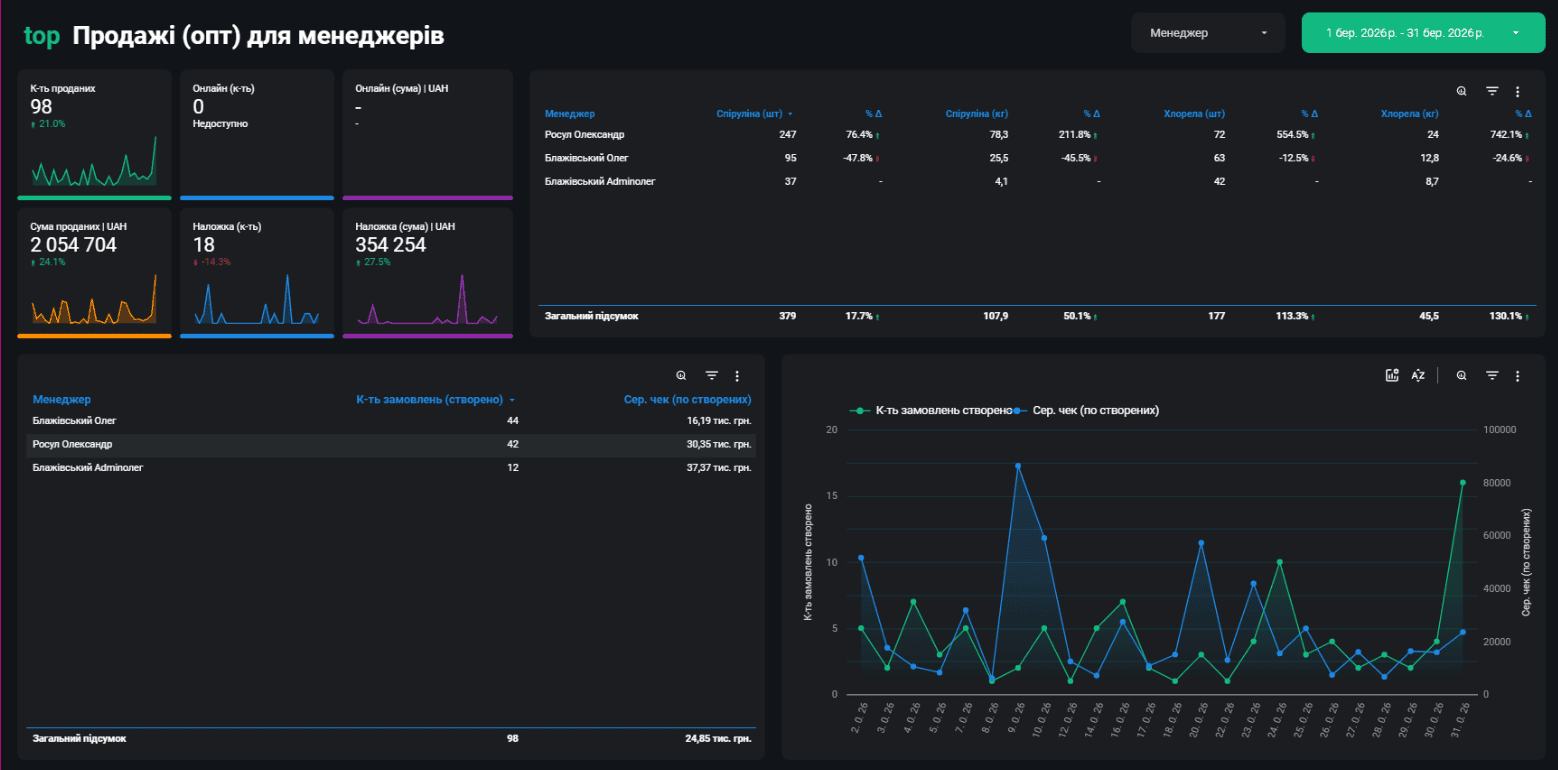Open the three-dot menu above the orders table
Screen dimensions: 1558x770
(737, 376)
